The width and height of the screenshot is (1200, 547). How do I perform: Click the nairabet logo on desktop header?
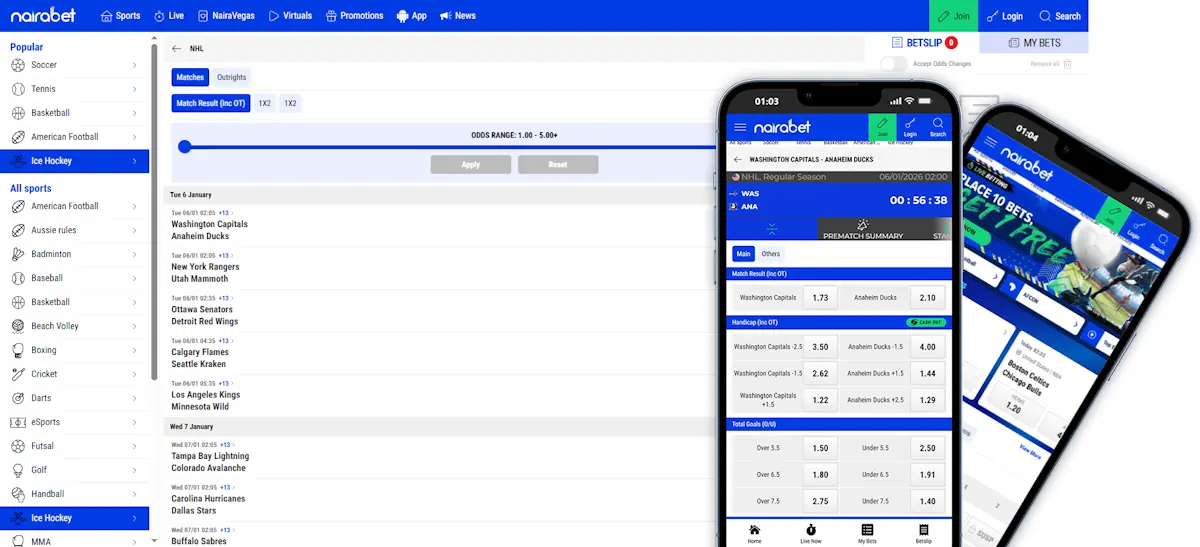[44, 16]
